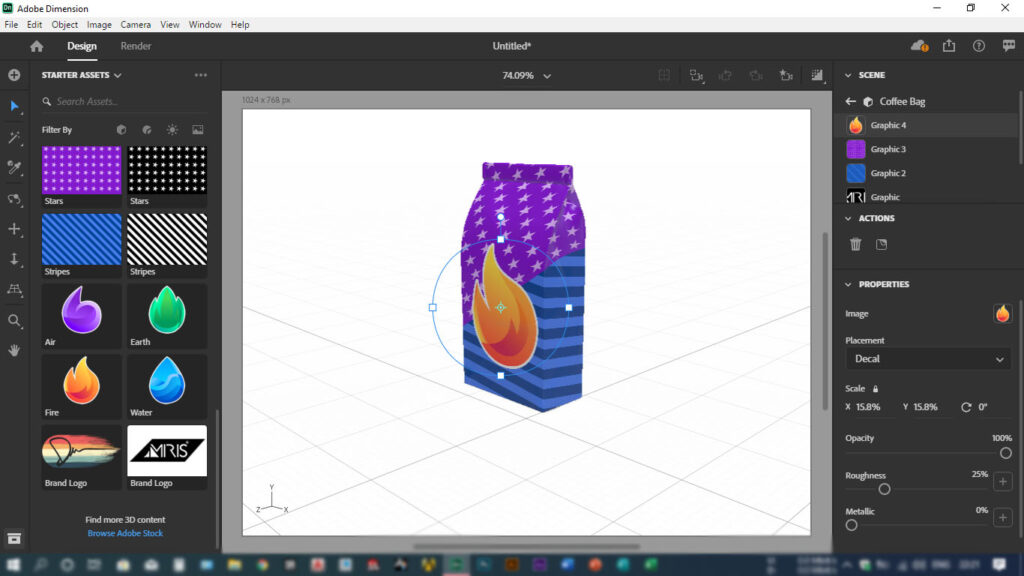The width and height of the screenshot is (1024, 576).
Task: Click the Add and Import content icon
Action: click(14, 75)
